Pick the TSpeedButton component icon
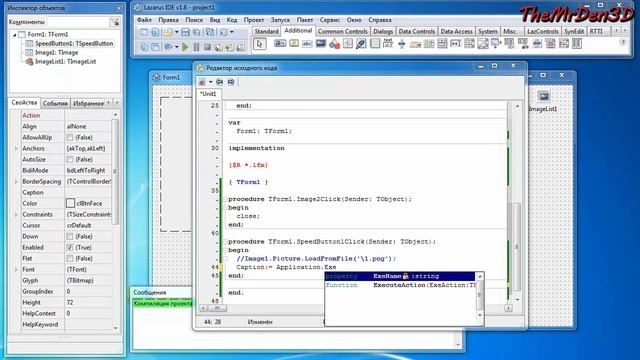The image size is (640, 360). [x=294, y=43]
